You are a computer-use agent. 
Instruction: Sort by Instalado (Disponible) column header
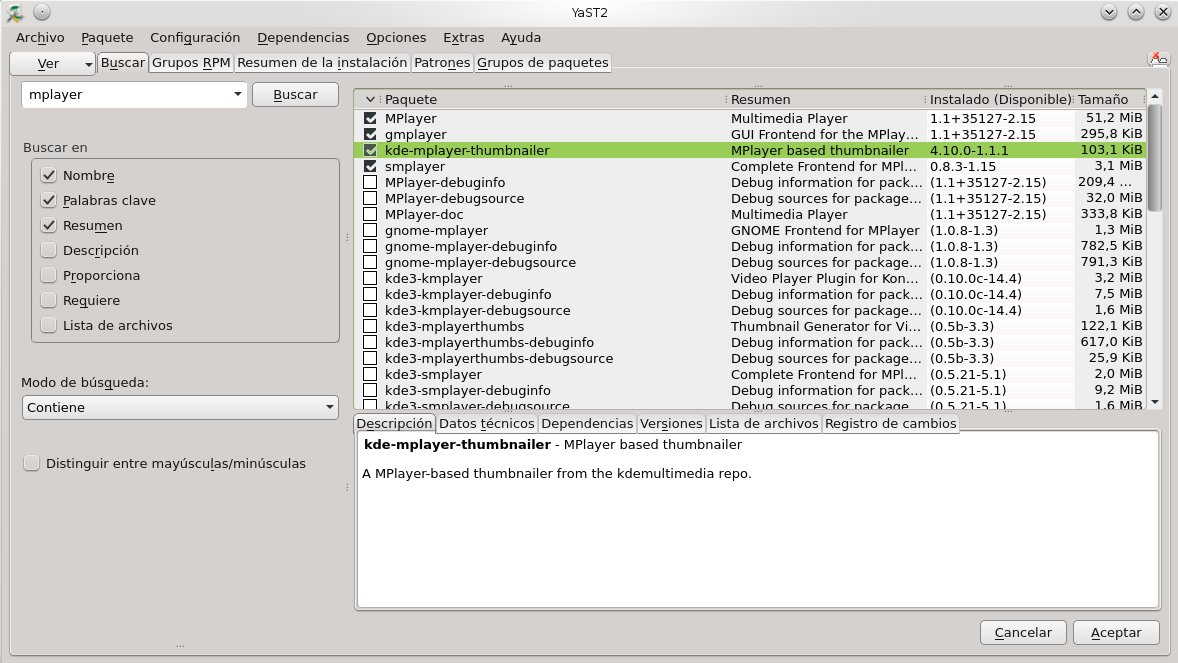[1000, 99]
